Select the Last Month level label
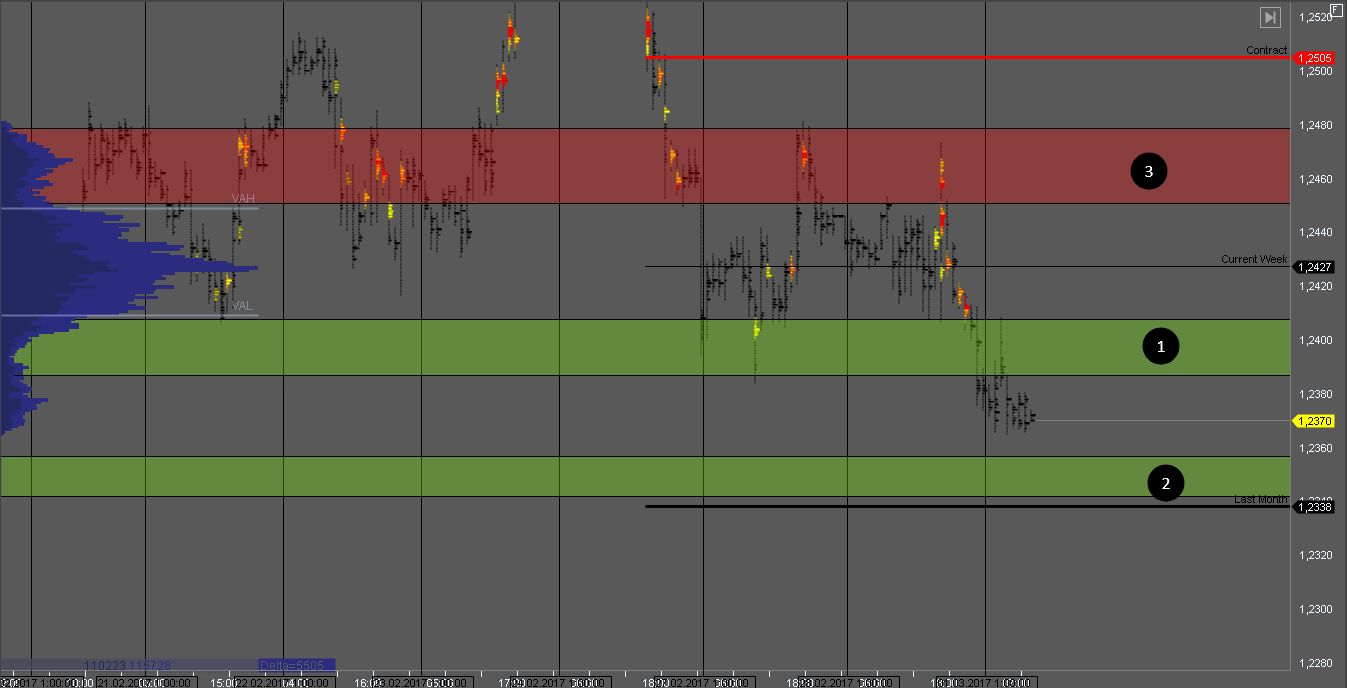This screenshot has height=688, width=1347. [x=1260, y=499]
